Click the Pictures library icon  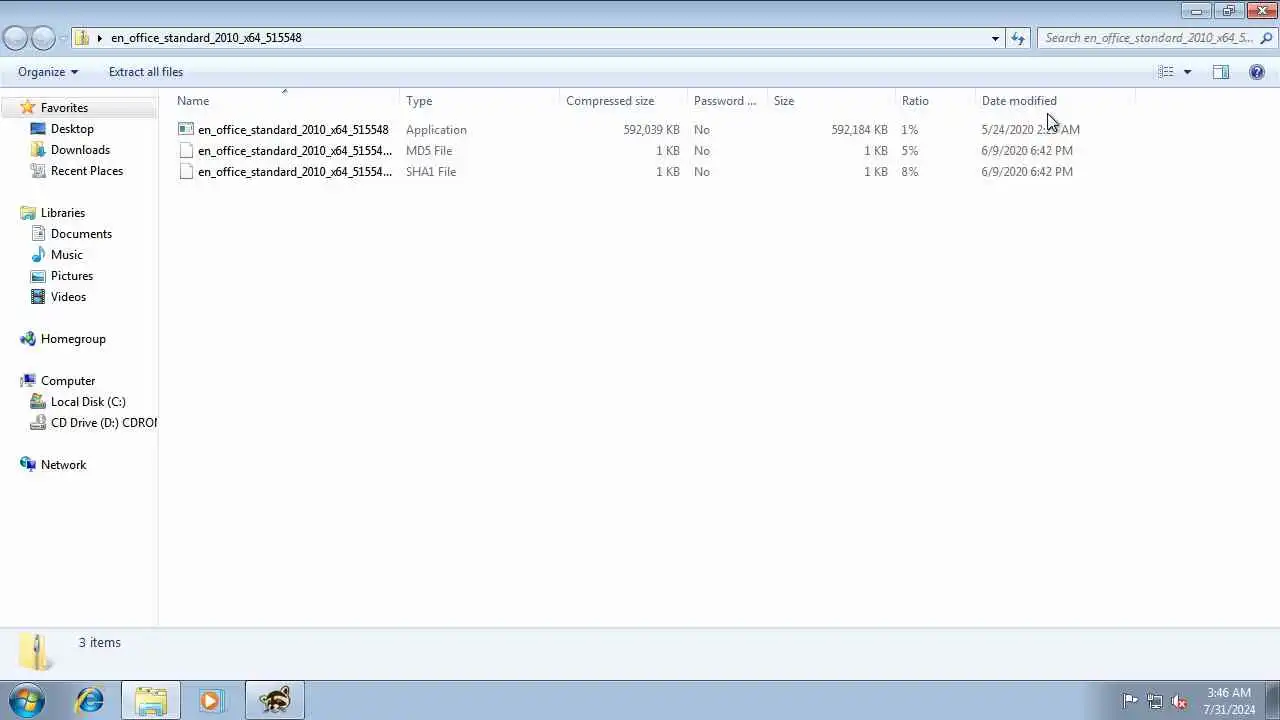38,275
